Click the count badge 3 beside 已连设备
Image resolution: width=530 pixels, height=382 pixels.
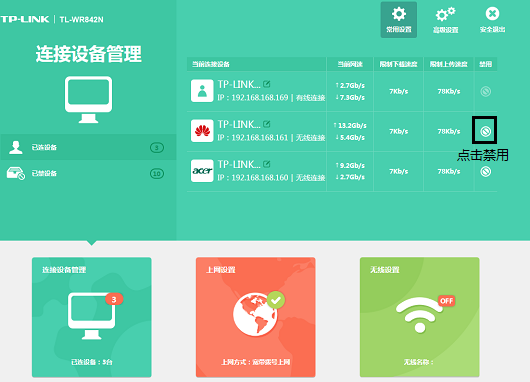pos(156,147)
